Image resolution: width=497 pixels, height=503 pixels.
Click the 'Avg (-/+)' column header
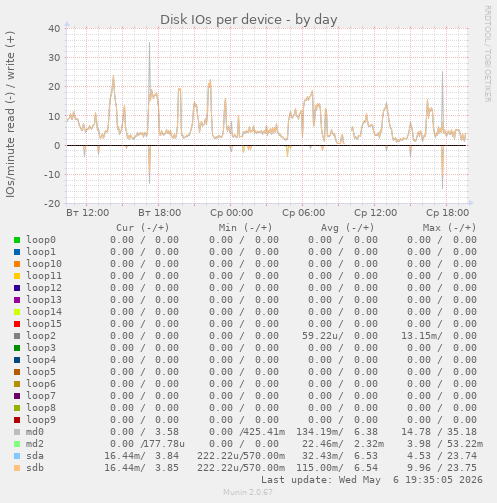coord(348,228)
